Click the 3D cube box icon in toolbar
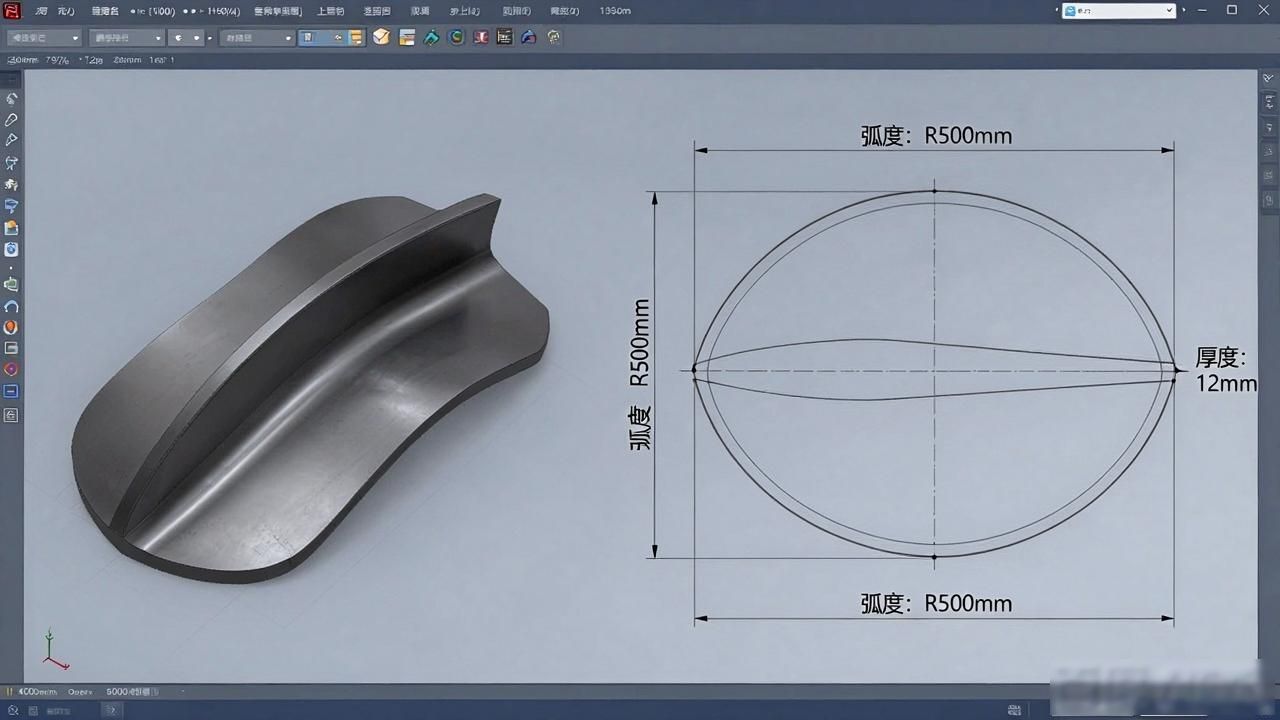 pos(381,37)
